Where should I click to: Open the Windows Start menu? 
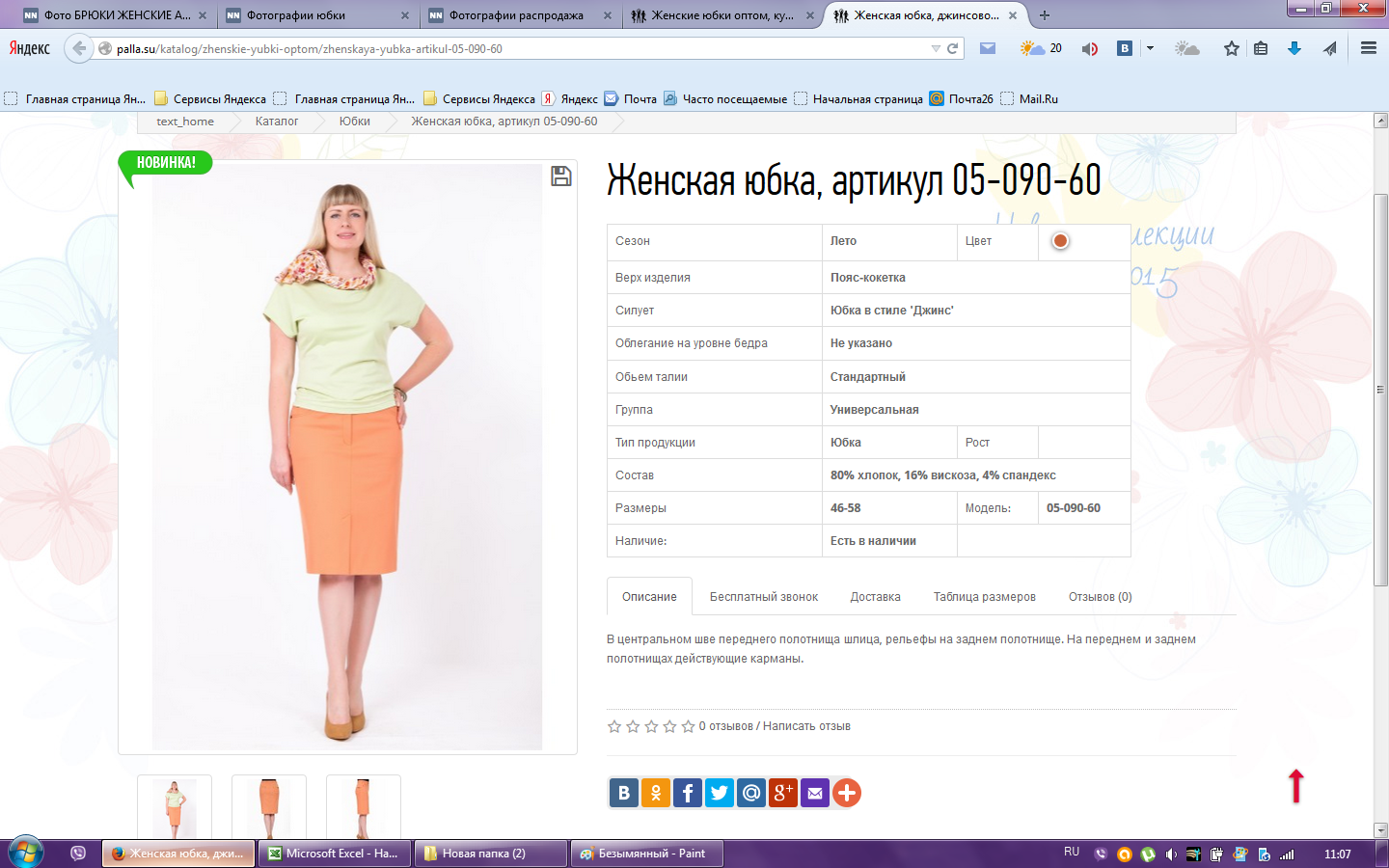[x=26, y=853]
